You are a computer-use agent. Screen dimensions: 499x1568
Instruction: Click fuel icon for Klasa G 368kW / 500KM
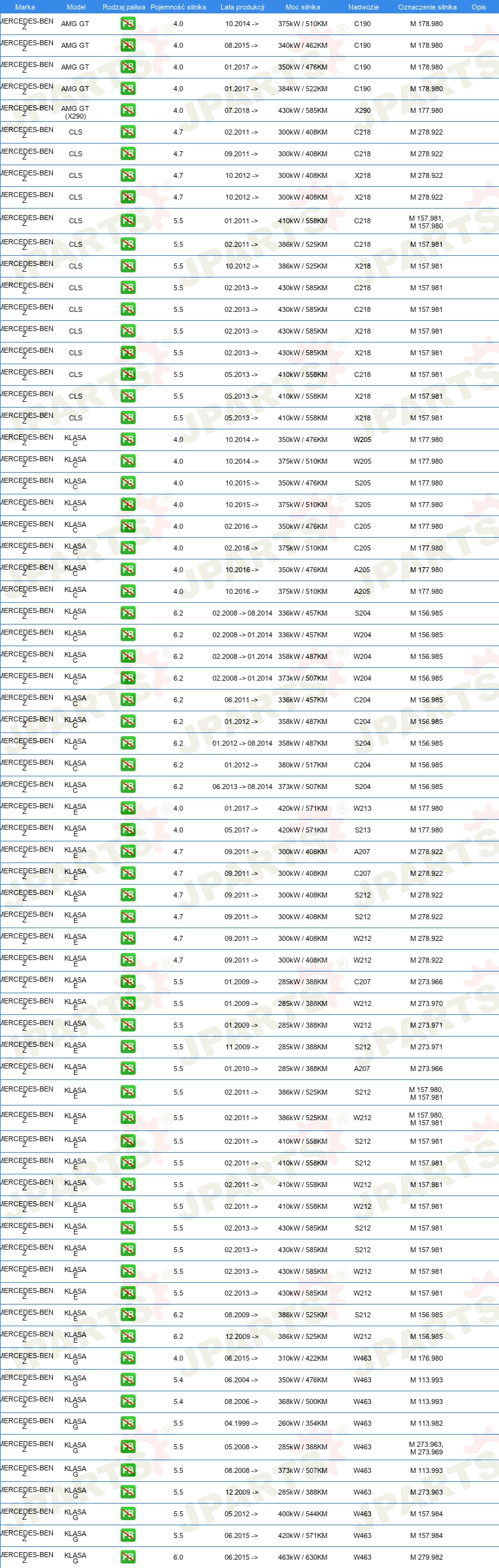[128, 1402]
